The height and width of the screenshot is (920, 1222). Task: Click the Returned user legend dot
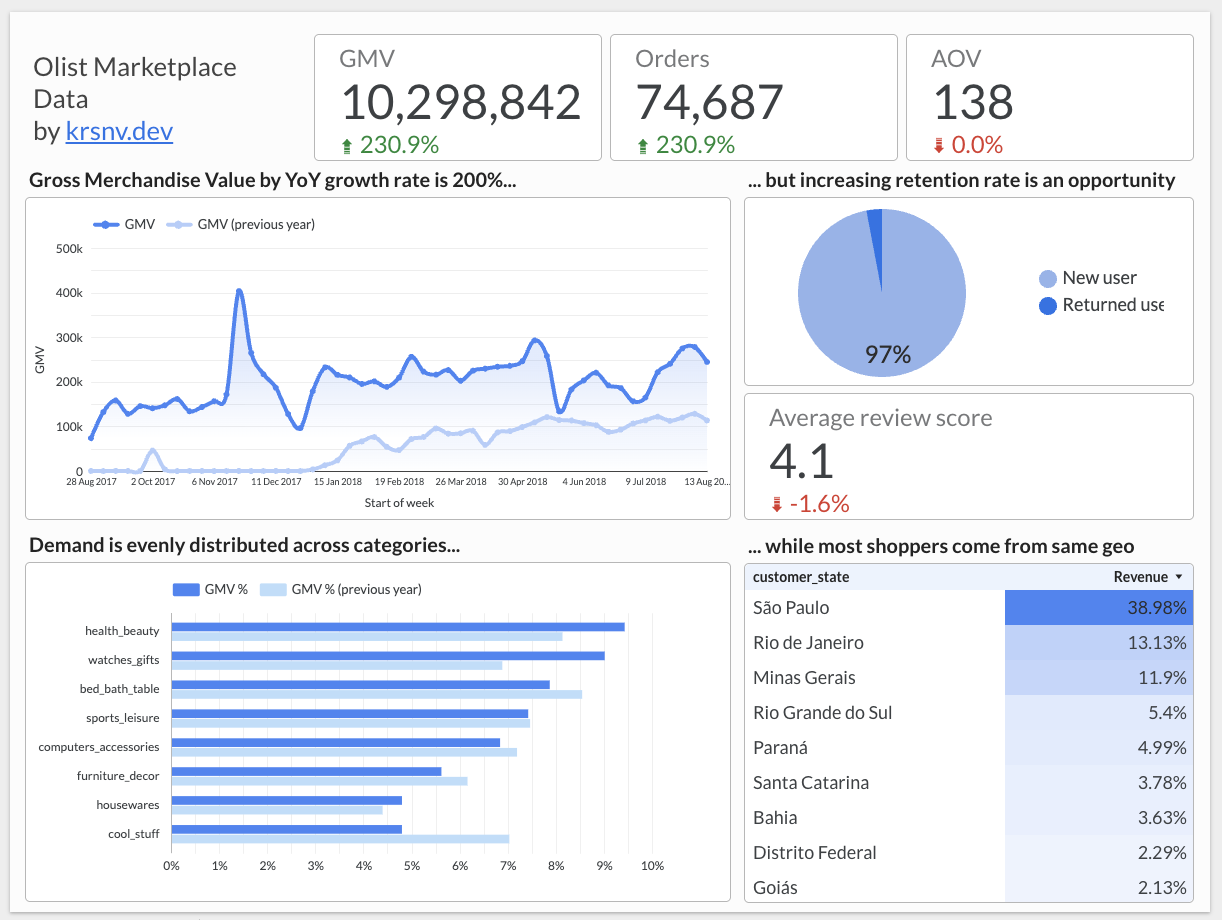1049,305
